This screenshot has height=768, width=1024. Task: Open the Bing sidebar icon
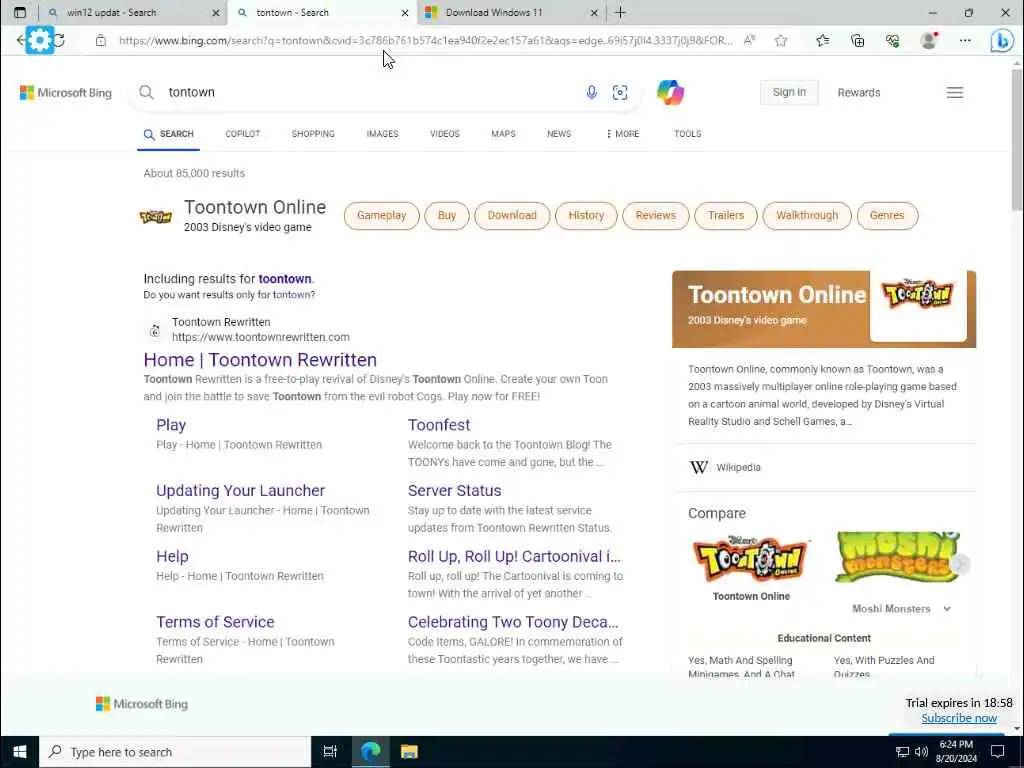pos(1002,40)
